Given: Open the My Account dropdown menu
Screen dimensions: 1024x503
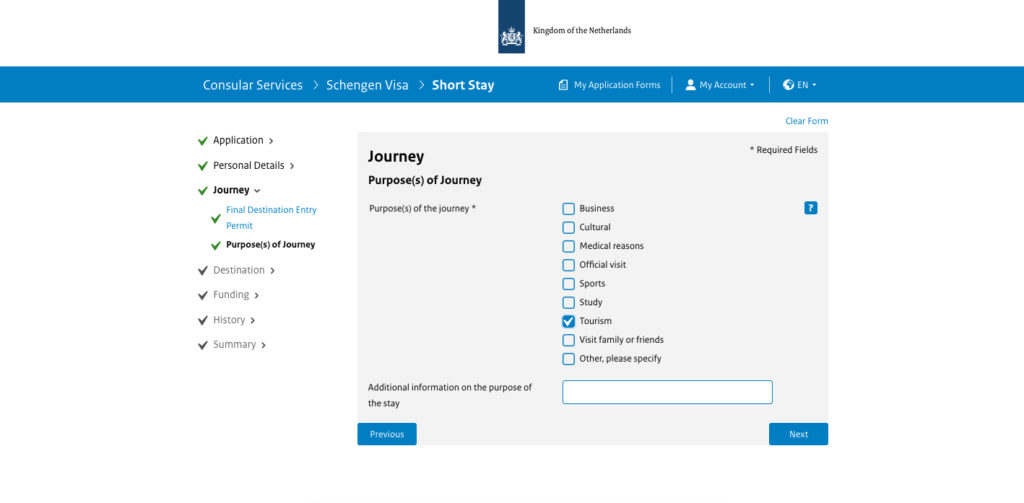Looking at the screenshot, I should 720,85.
